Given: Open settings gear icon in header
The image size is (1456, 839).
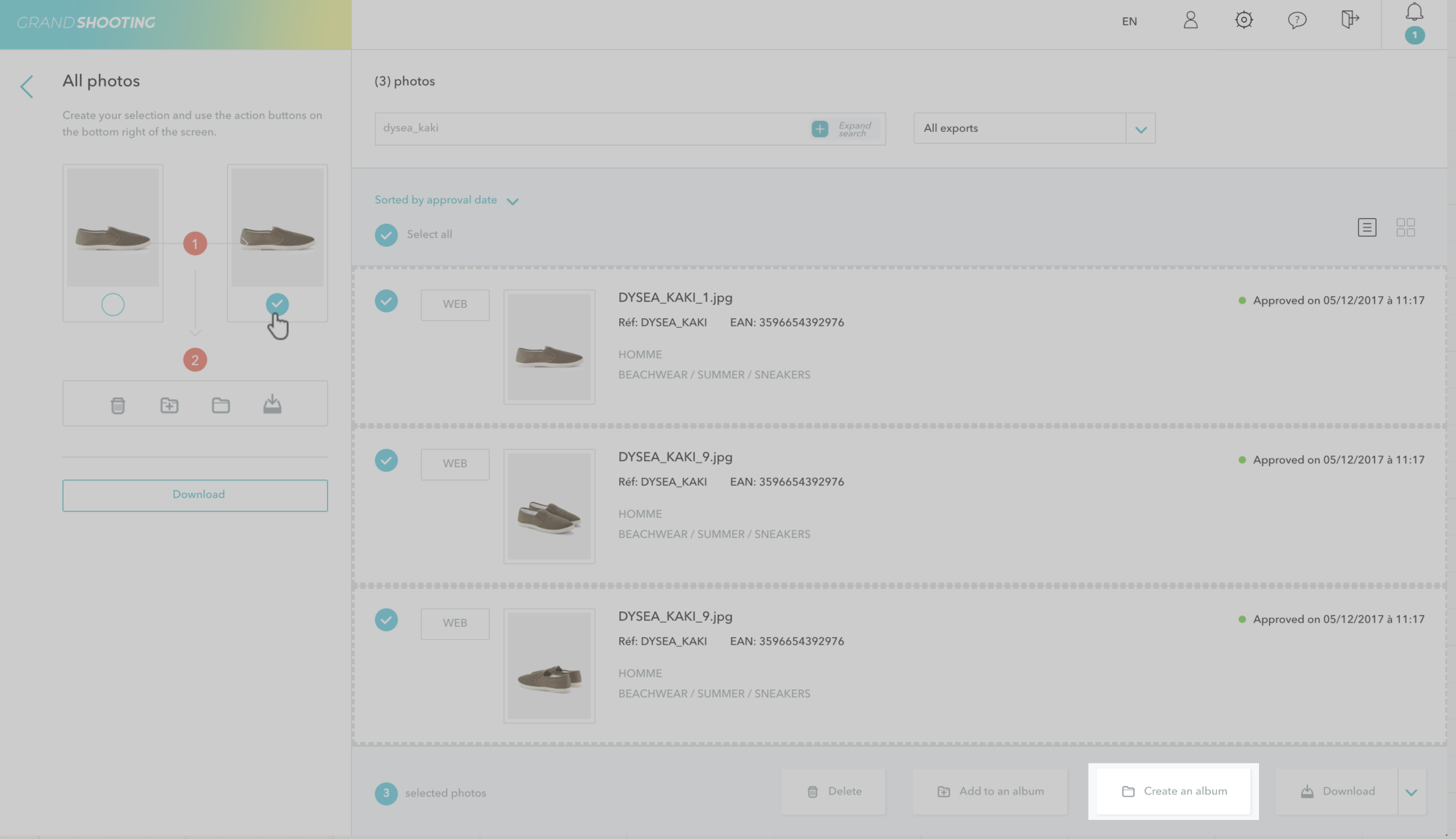Looking at the screenshot, I should pos(1243,21).
